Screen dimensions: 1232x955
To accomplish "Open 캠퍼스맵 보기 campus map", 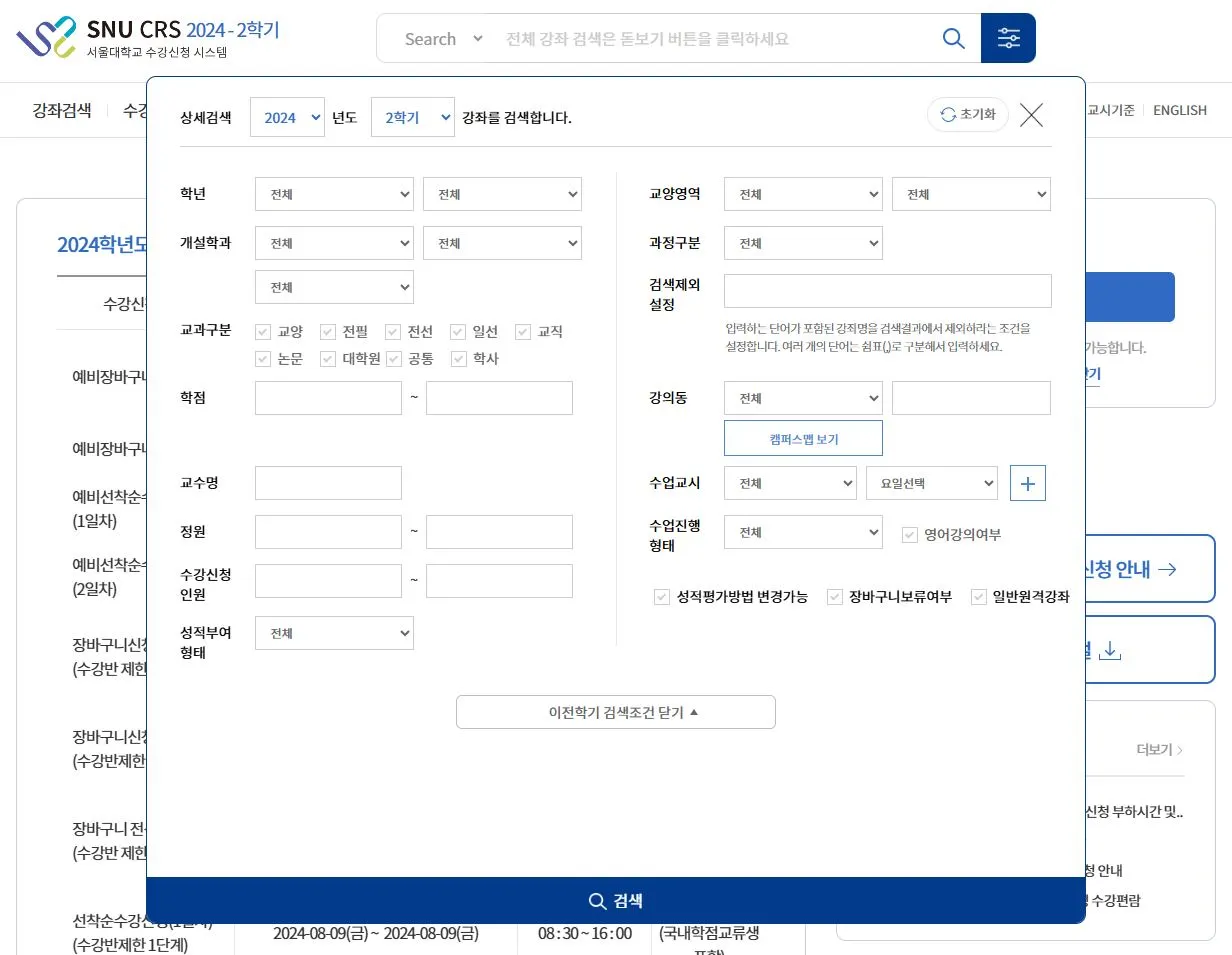I will [x=803, y=438].
